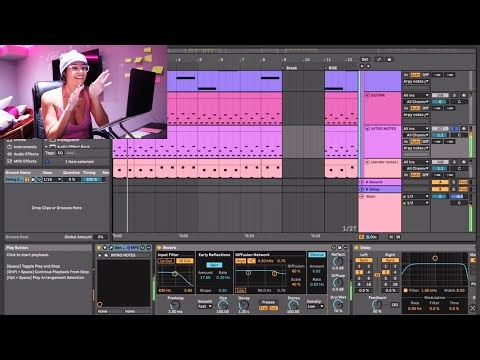
Task: Open Reverb Smooth Fast dropdown
Action: point(205,306)
